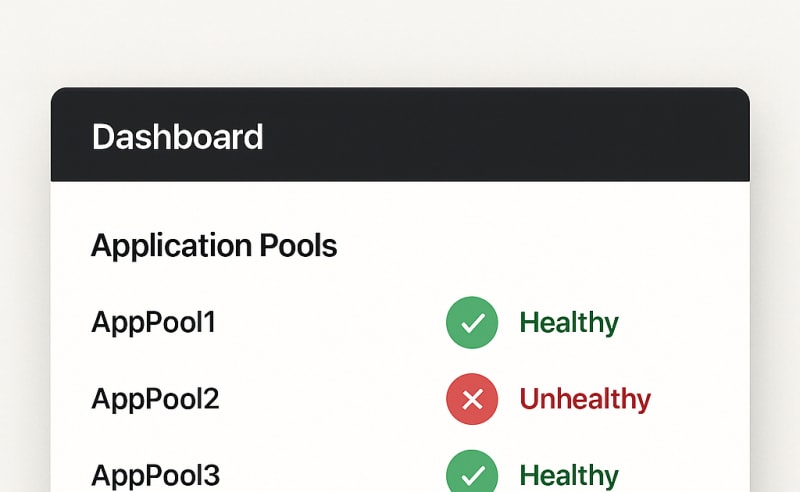Click the Healthy status text for AppPool3

point(568,475)
